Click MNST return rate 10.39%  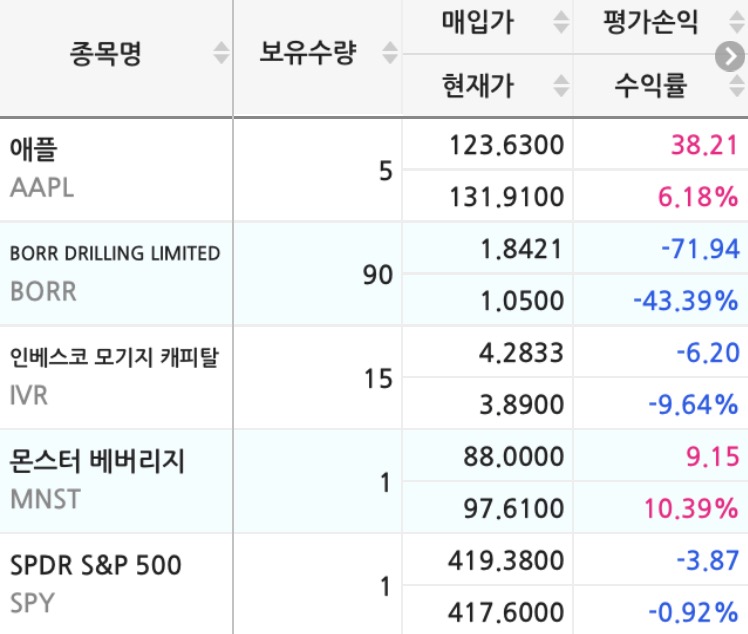click(691, 509)
